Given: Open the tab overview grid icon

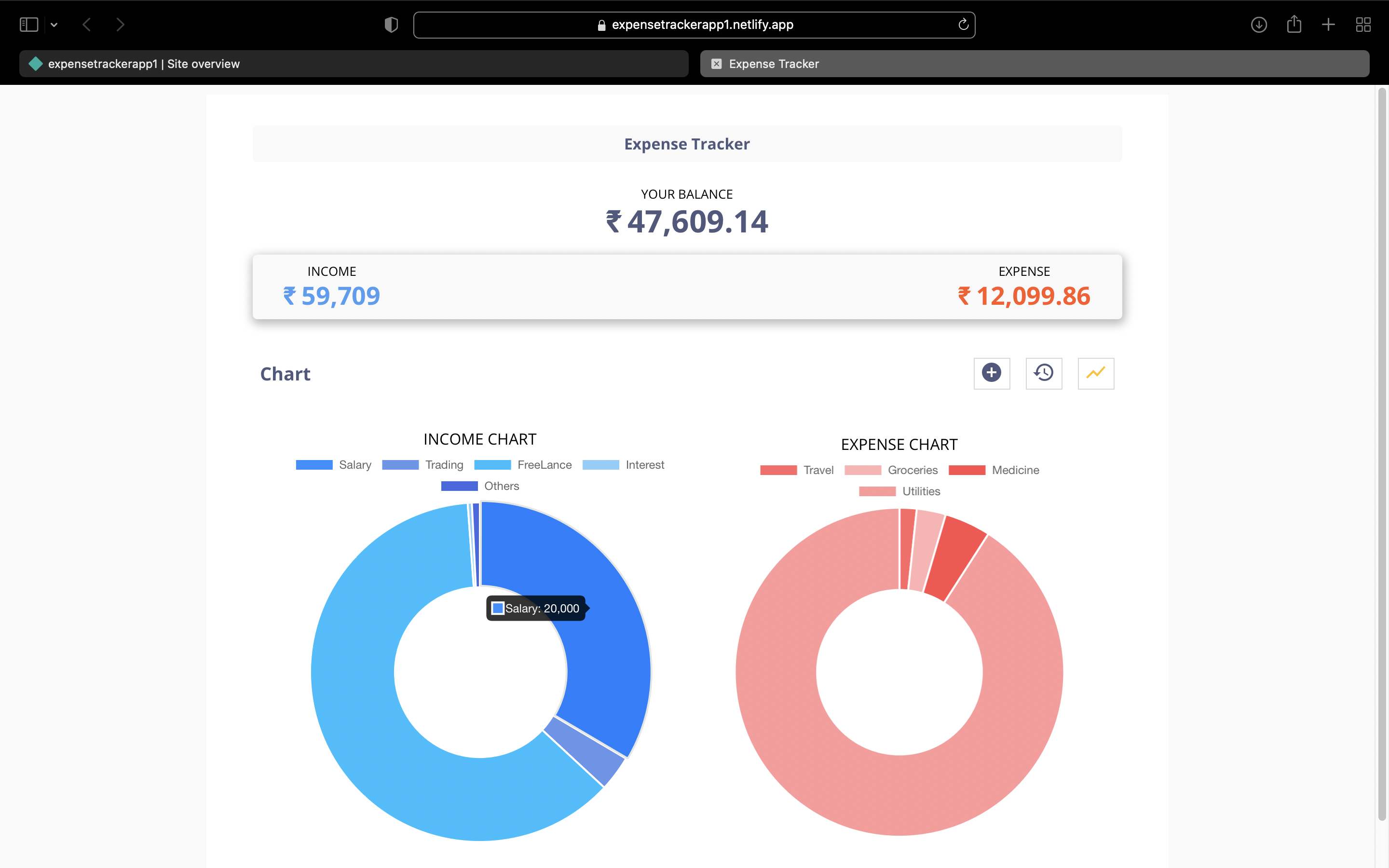Looking at the screenshot, I should pyautogui.click(x=1363, y=25).
